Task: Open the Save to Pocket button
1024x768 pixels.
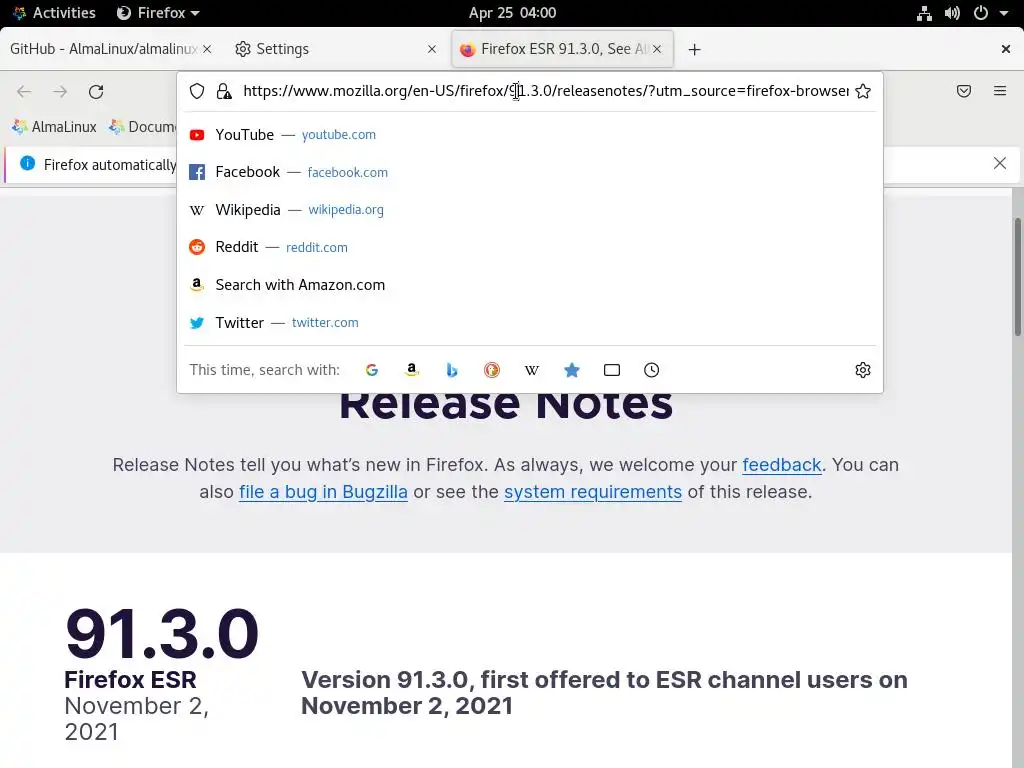Action: tap(963, 91)
